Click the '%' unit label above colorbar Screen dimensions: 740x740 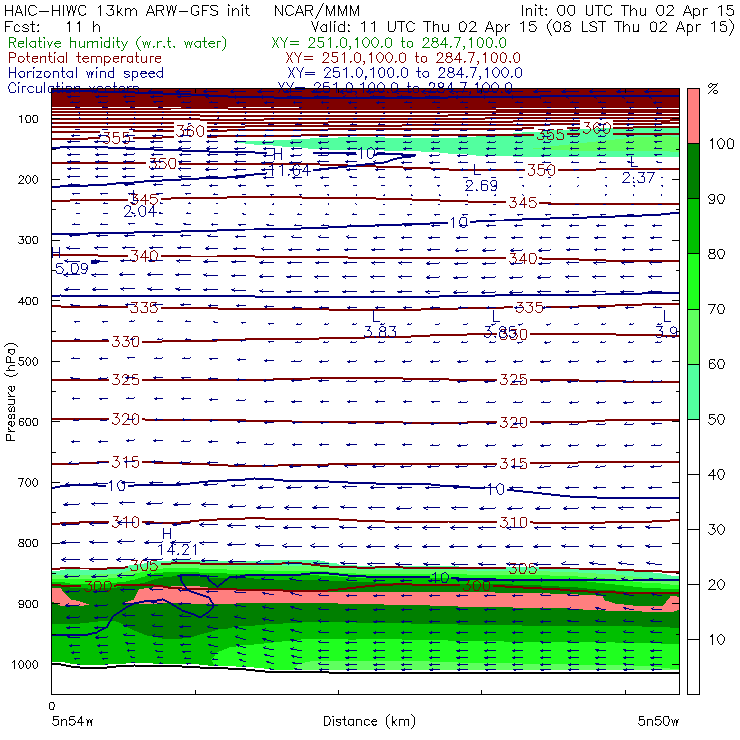point(713,89)
